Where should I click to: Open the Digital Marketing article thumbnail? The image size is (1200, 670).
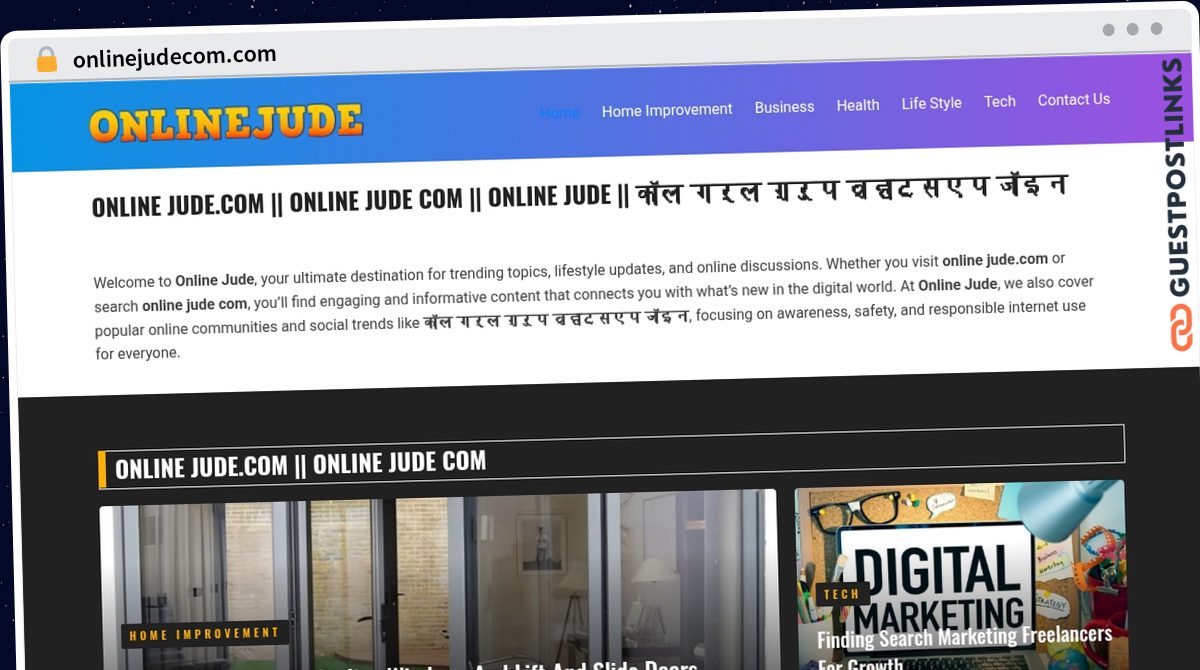961,575
